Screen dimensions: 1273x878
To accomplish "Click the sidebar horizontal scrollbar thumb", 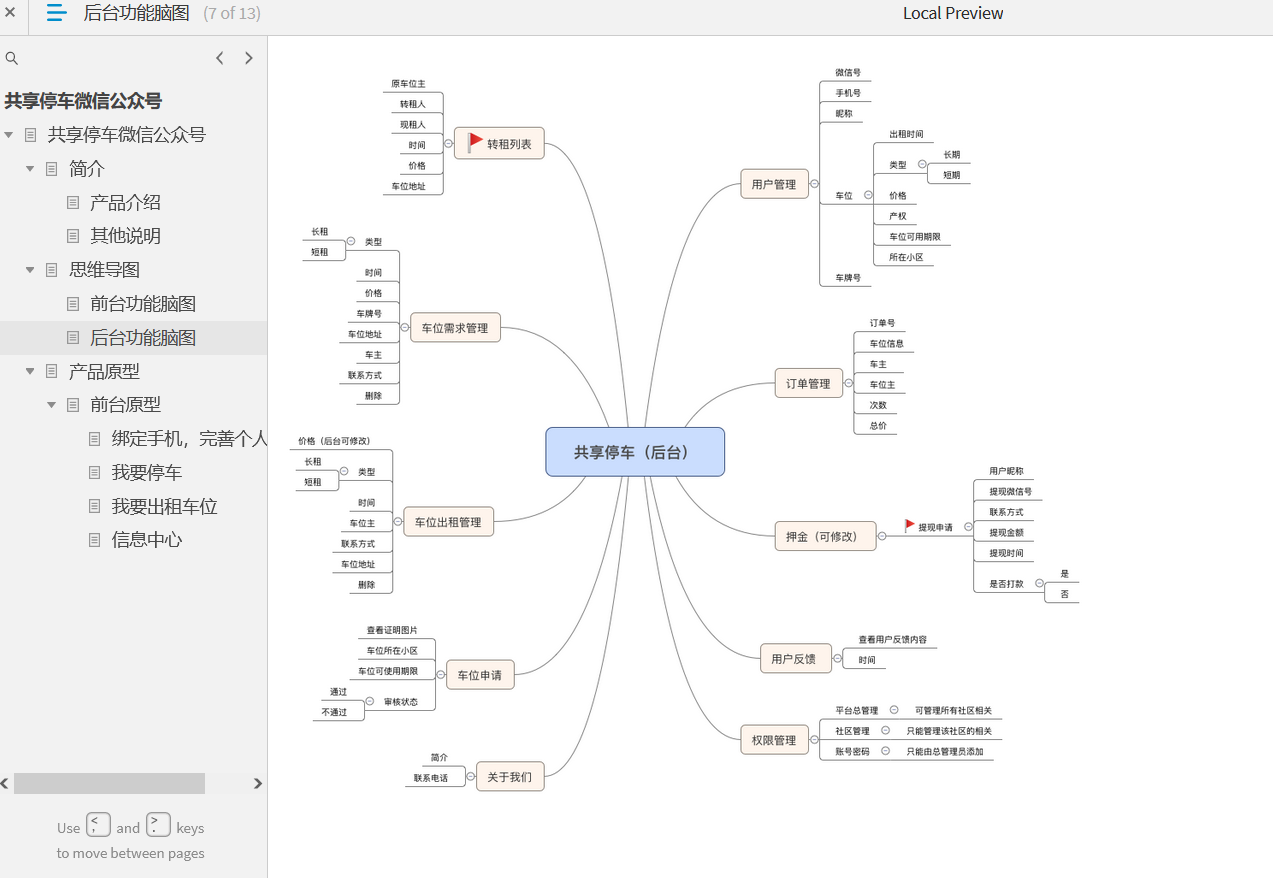I will (x=109, y=783).
